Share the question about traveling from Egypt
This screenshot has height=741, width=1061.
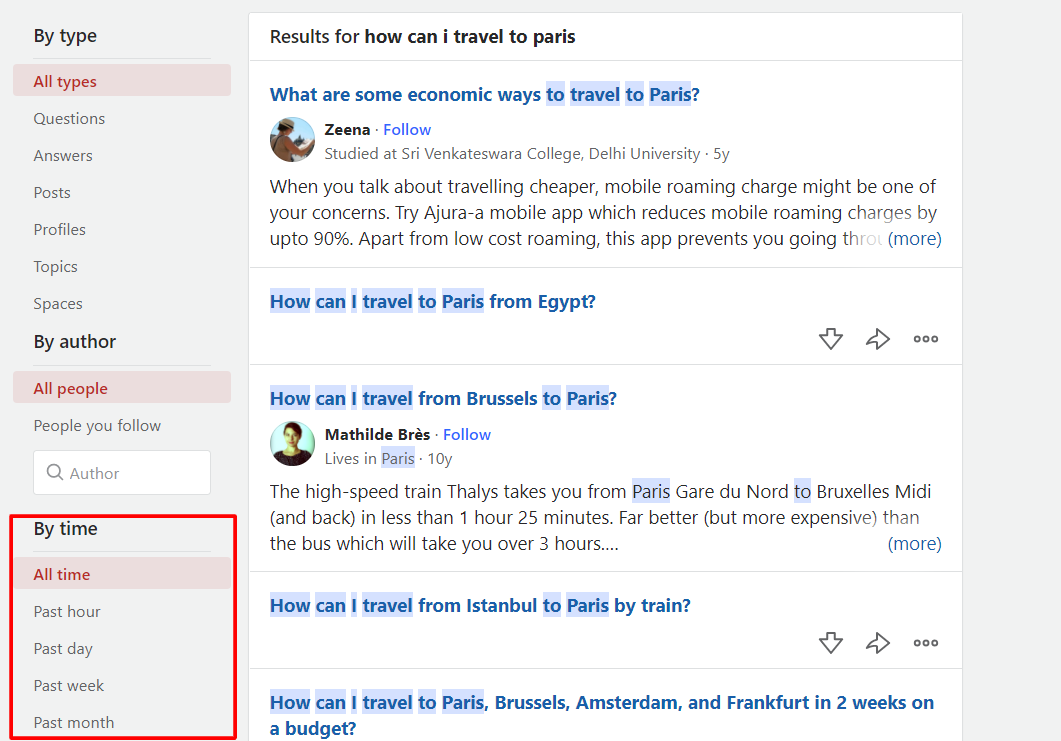click(877, 339)
